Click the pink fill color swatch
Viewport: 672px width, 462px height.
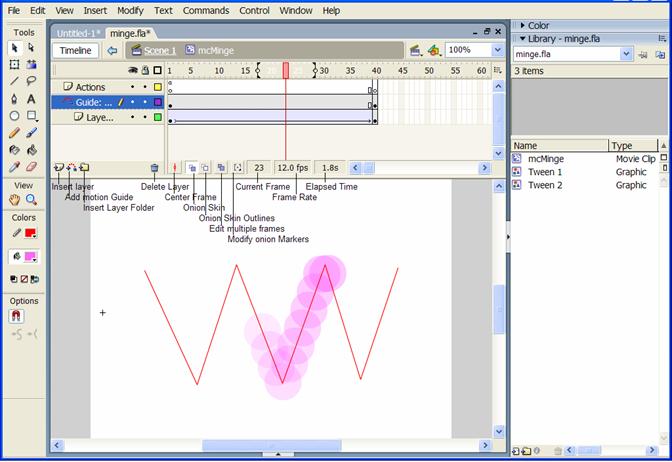32,257
